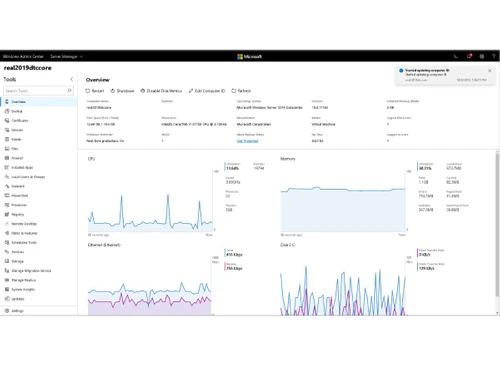Open Local Users & Groups
Viewport: 500px width, 375px height.
pos(39,177)
